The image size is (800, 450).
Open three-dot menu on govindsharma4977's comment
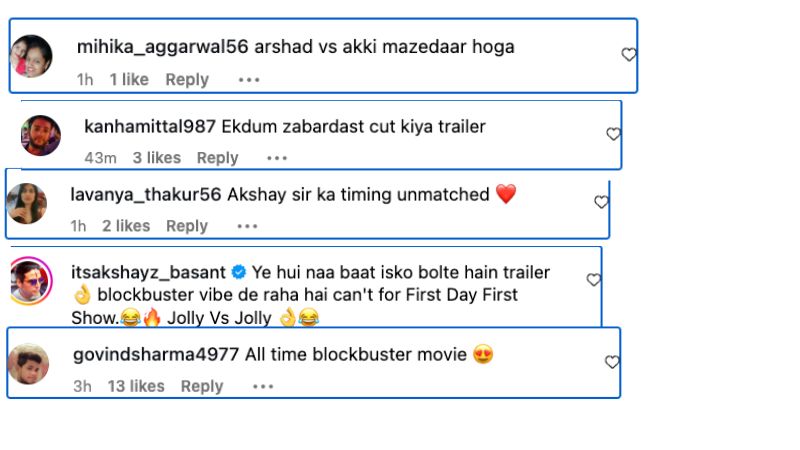click(x=263, y=387)
